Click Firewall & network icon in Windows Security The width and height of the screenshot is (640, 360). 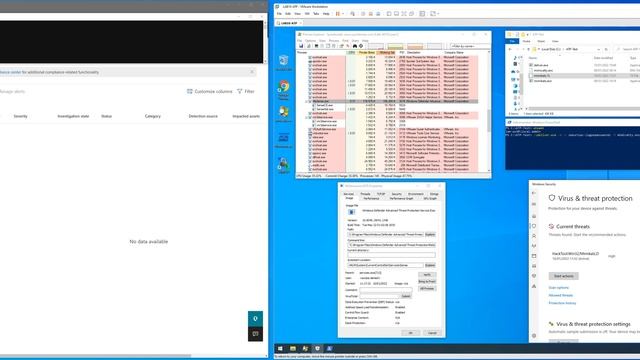(x=534, y=246)
